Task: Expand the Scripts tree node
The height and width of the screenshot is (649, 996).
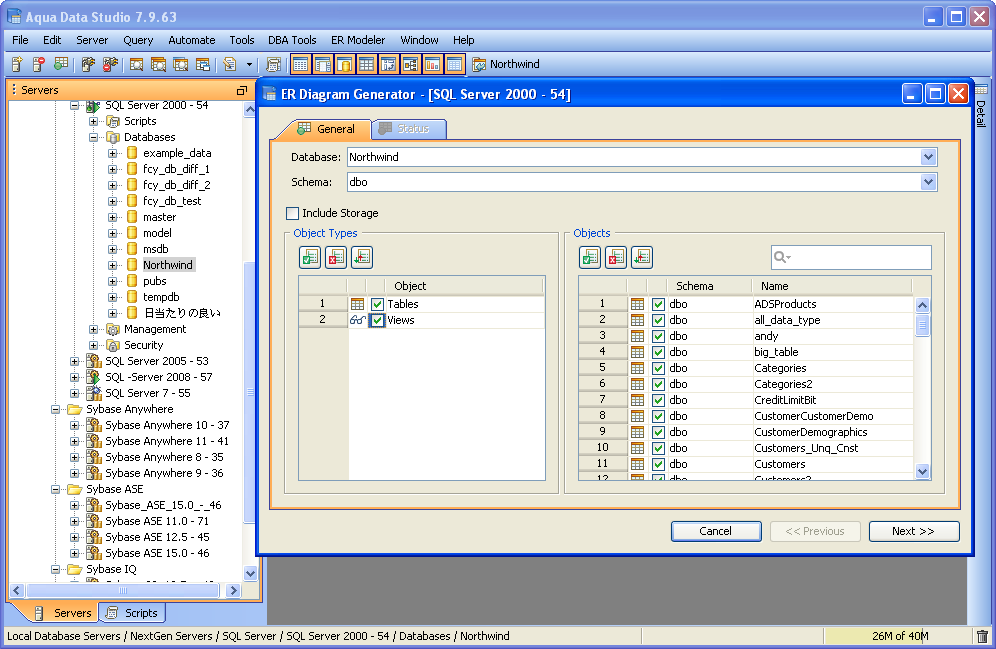Action: click(x=93, y=121)
